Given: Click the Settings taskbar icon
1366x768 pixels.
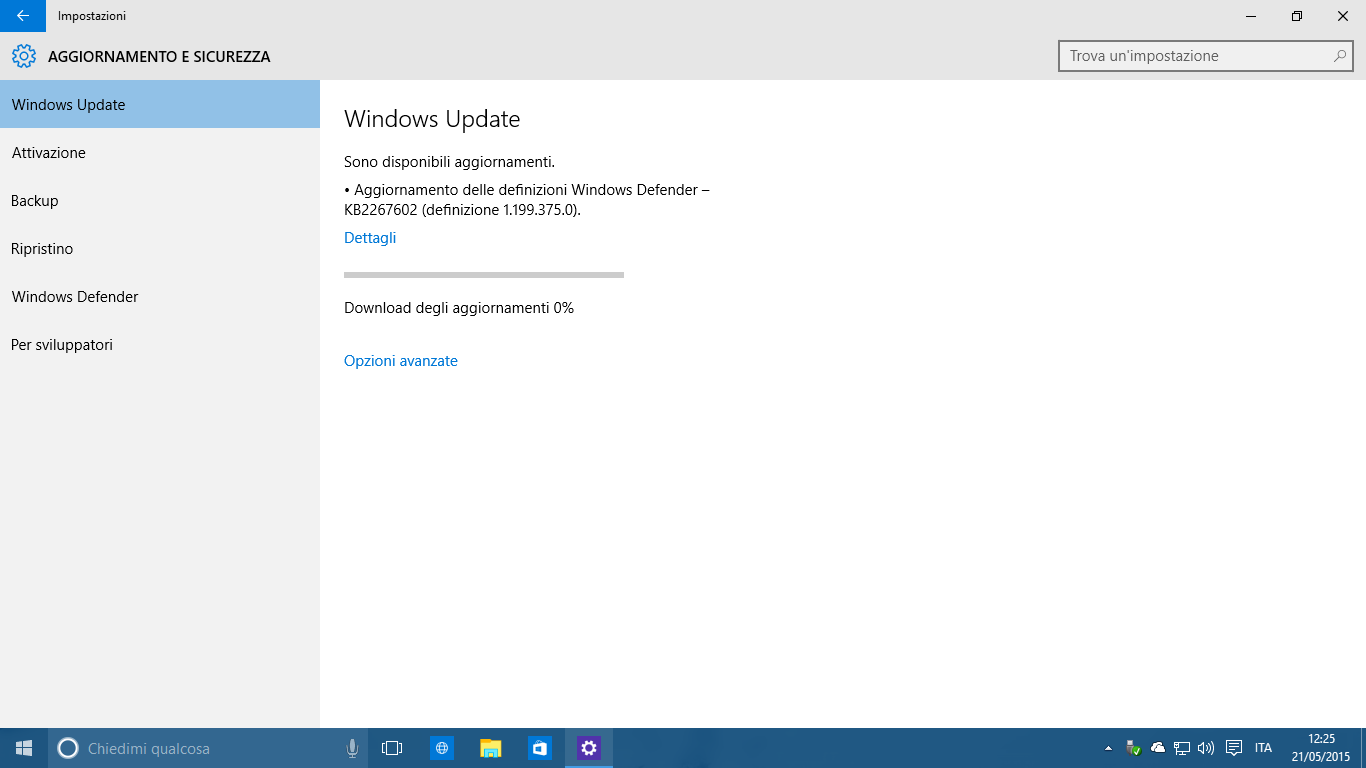Looking at the screenshot, I should (589, 748).
